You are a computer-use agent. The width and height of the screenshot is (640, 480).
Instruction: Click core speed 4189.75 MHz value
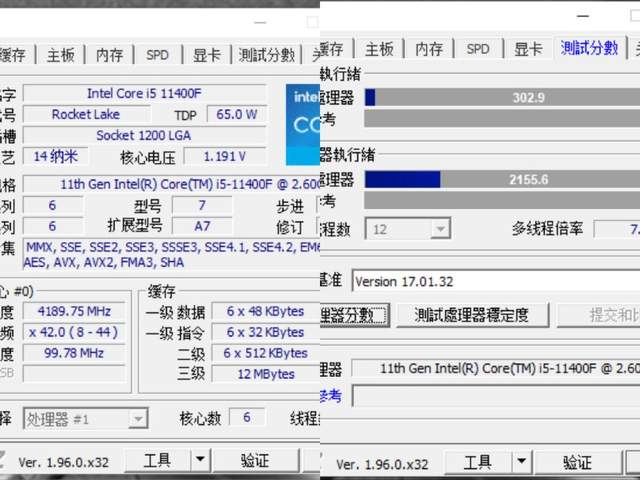[x=74, y=311]
